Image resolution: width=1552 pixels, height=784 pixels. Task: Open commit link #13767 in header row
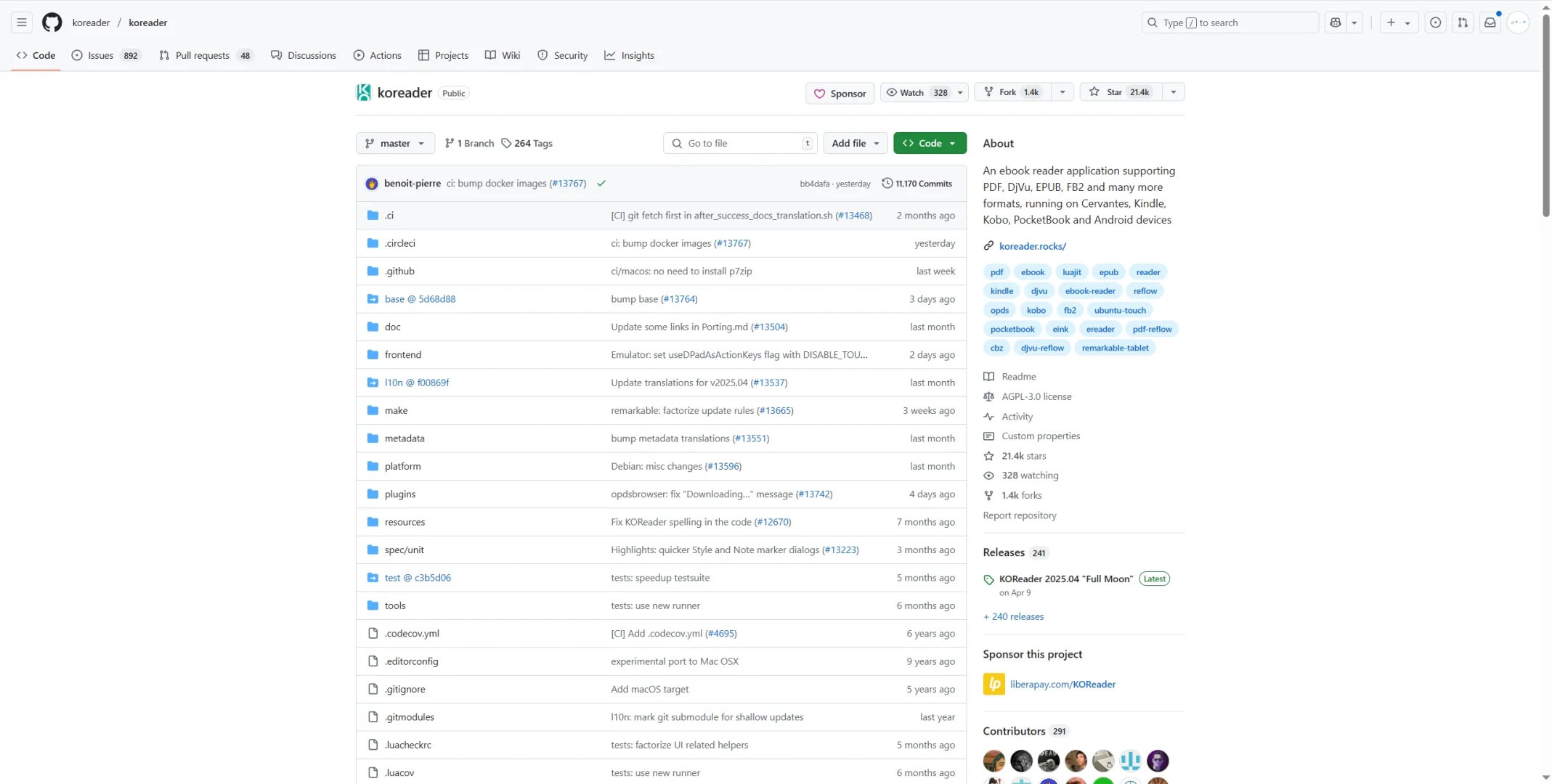(567, 183)
